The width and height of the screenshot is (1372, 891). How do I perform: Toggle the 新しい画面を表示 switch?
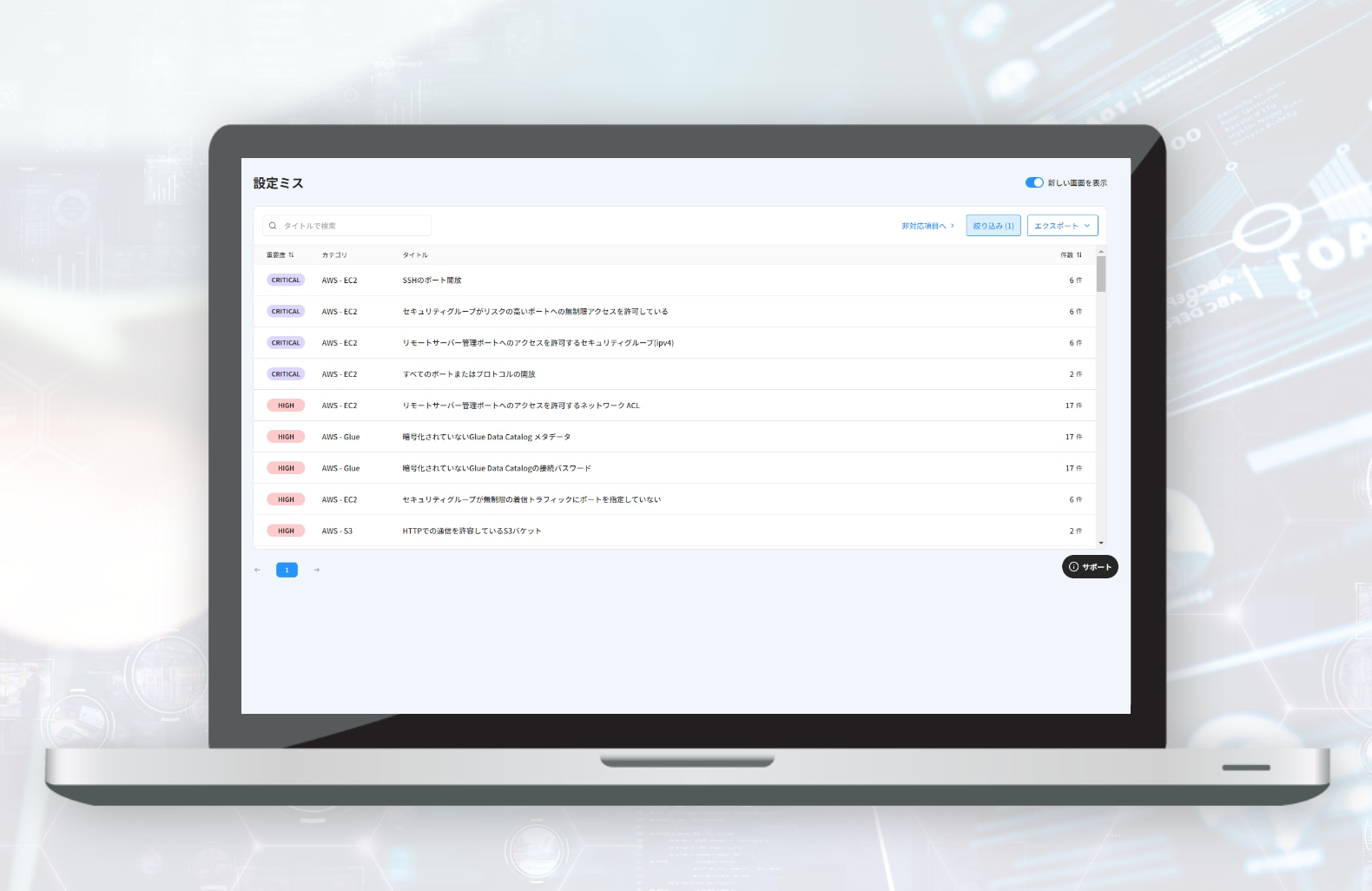point(1033,182)
